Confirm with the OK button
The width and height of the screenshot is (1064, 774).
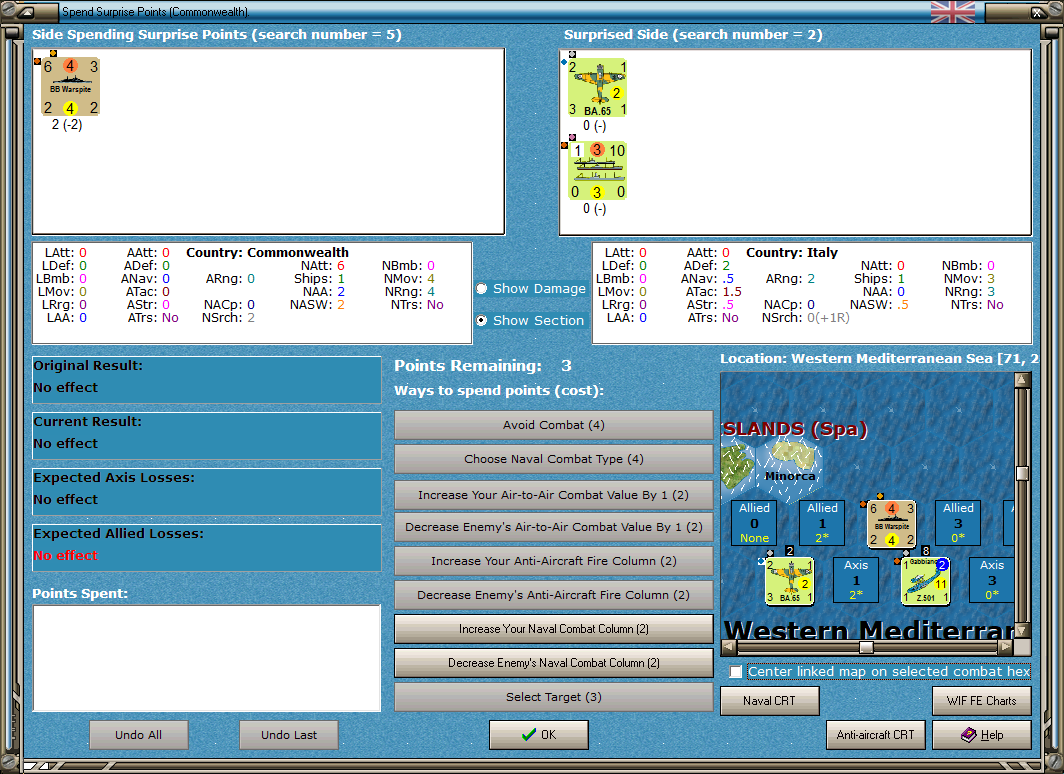click(x=539, y=735)
